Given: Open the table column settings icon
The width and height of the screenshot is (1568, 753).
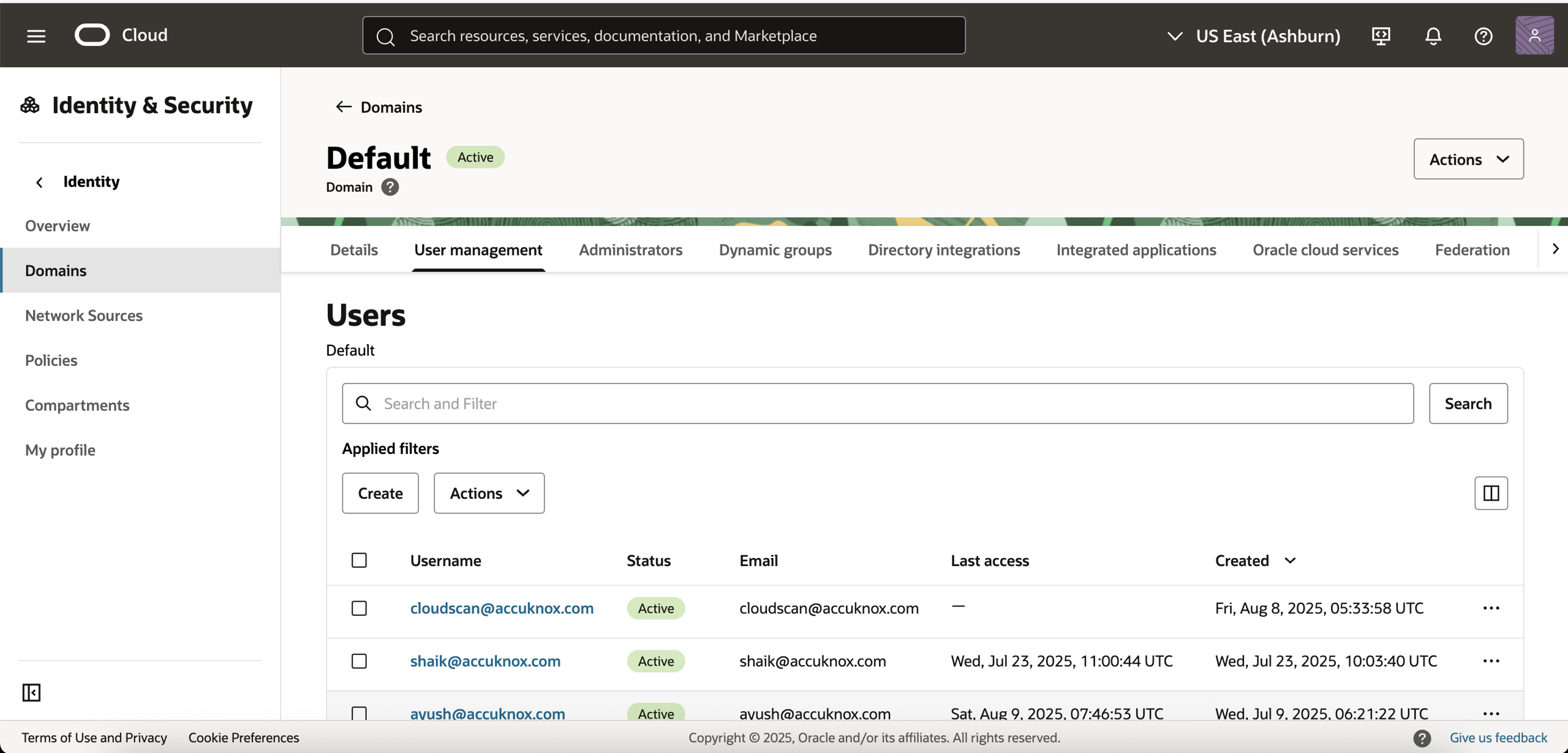Looking at the screenshot, I should [x=1490, y=493].
